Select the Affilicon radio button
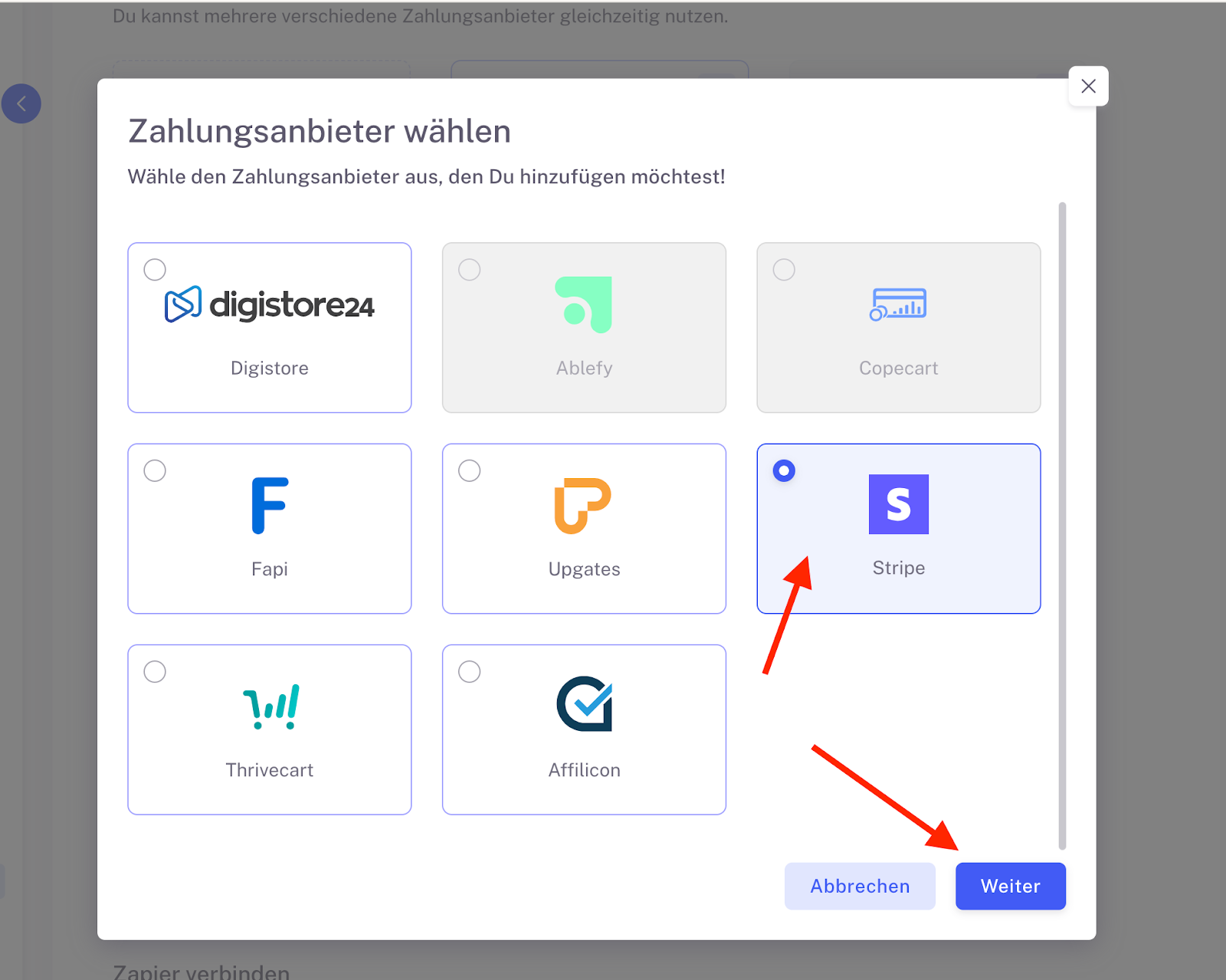Screen dimensions: 1226x980 pos(470,672)
